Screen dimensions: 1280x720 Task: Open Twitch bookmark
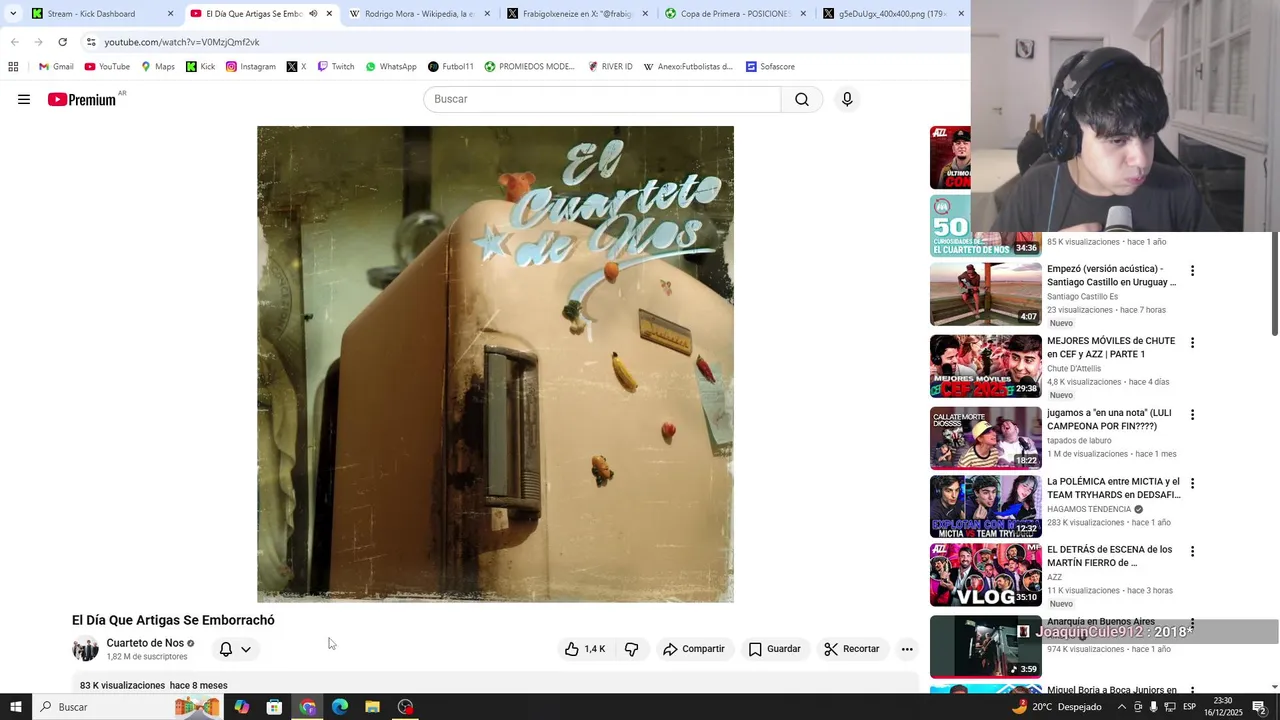pos(336,67)
